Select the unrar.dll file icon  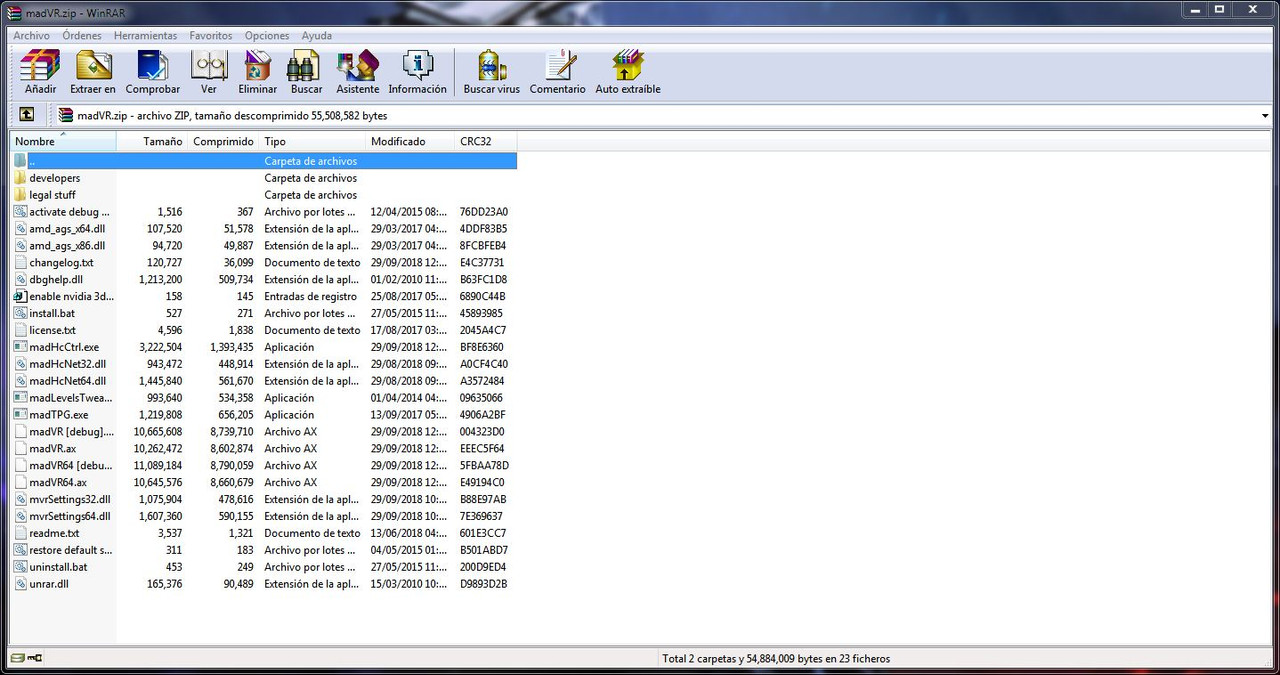20,584
